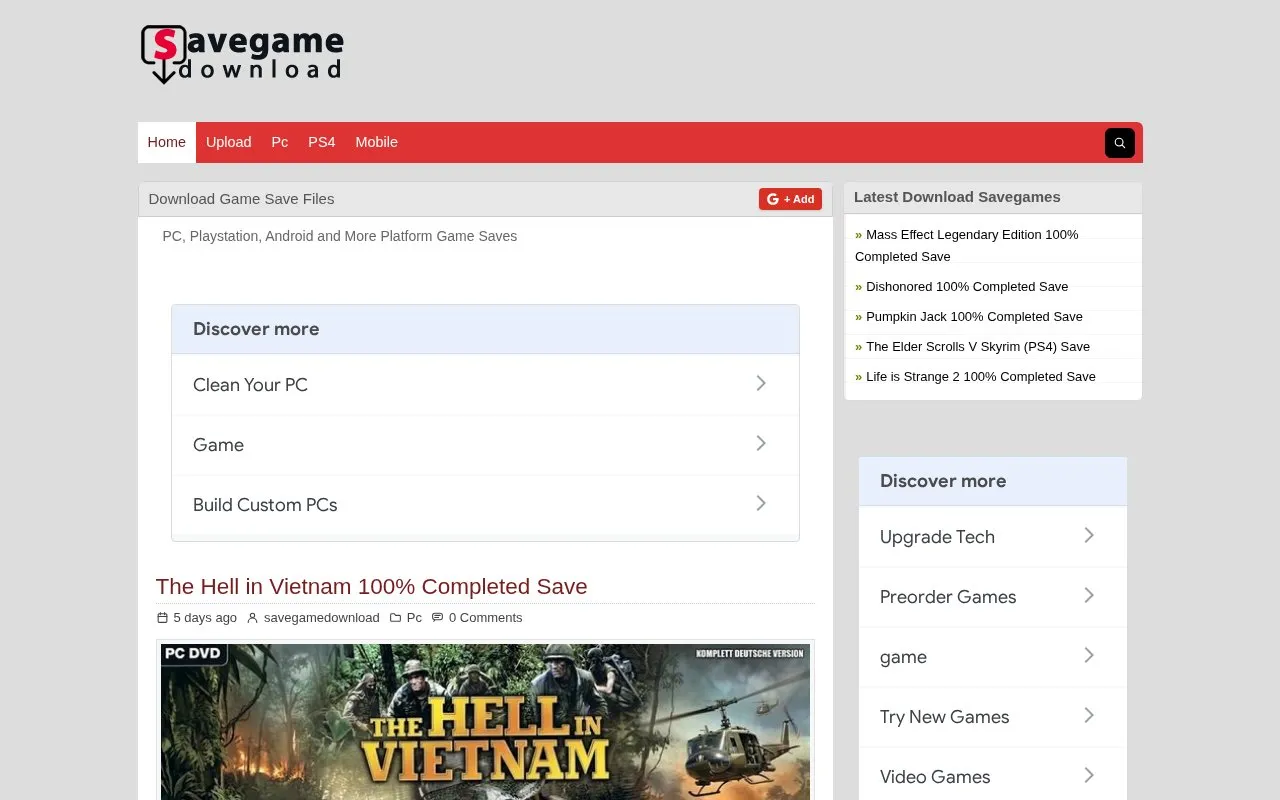Click the Latest Download Savegames heading
The image size is (1280, 800).
pos(957,197)
